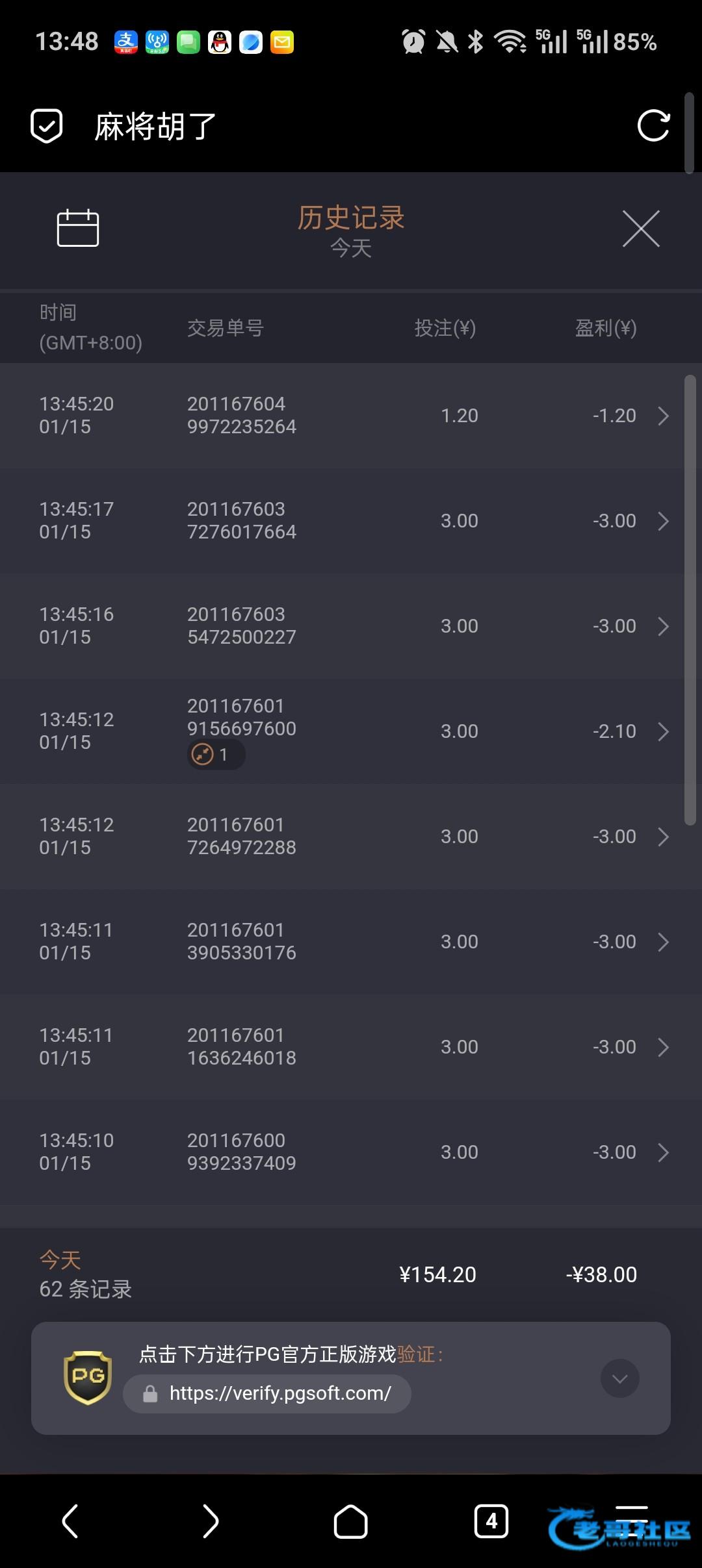Collapse the PG verification banner chevron

(x=619, y=1378)
